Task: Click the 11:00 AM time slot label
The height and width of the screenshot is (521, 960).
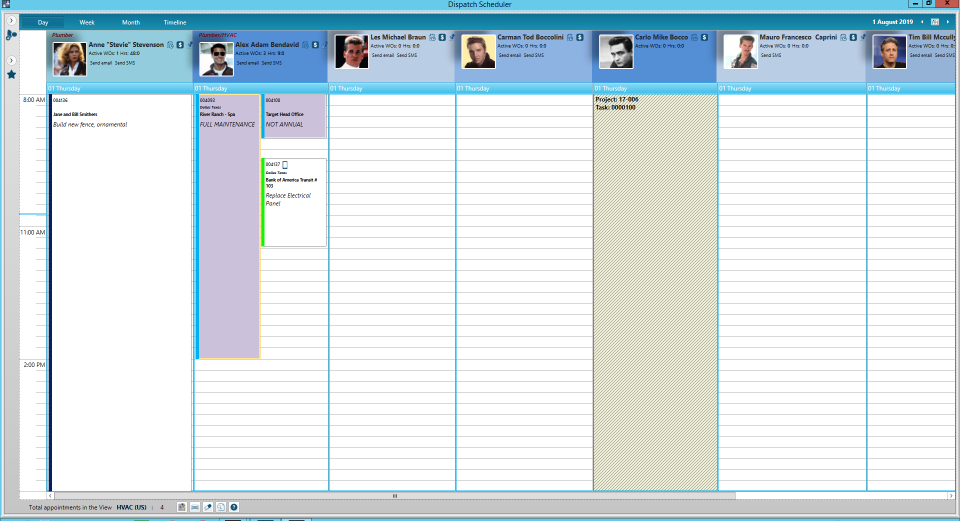Action: (32, 233)
